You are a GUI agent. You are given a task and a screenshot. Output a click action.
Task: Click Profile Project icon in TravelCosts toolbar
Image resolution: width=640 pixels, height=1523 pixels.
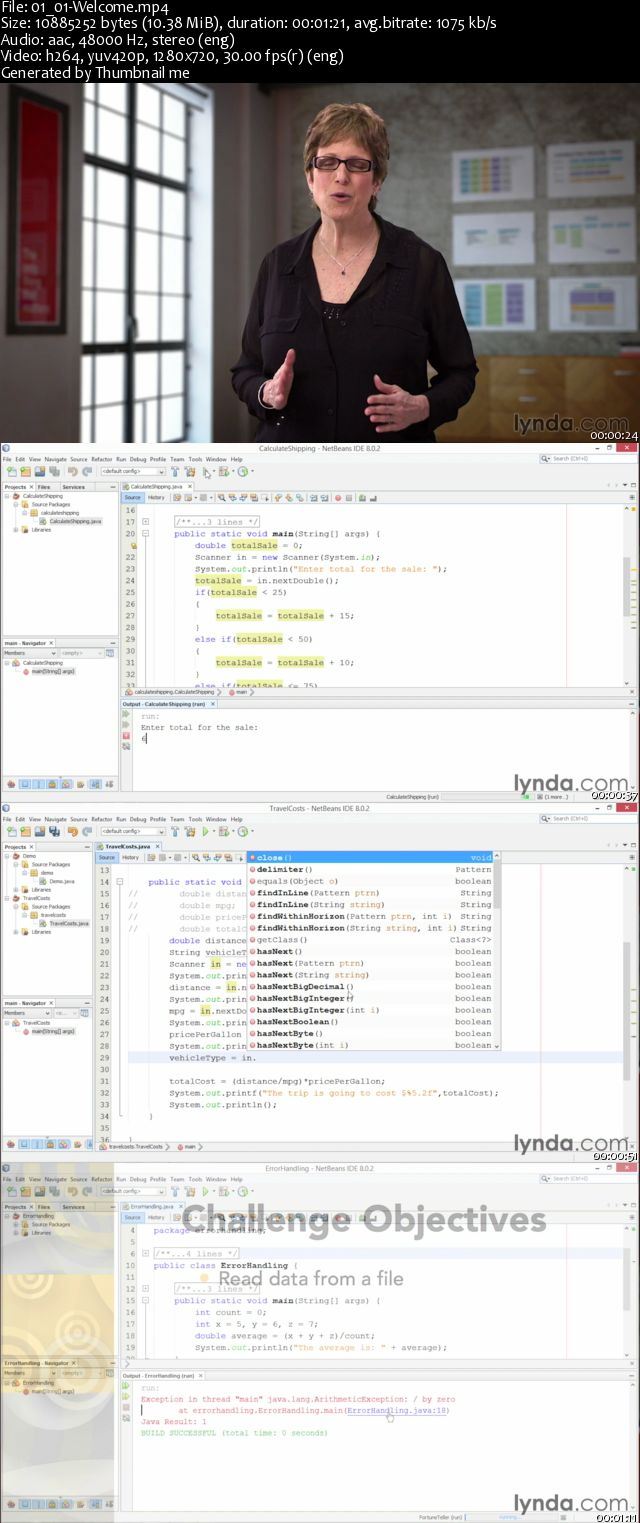(x=243, y=831)
